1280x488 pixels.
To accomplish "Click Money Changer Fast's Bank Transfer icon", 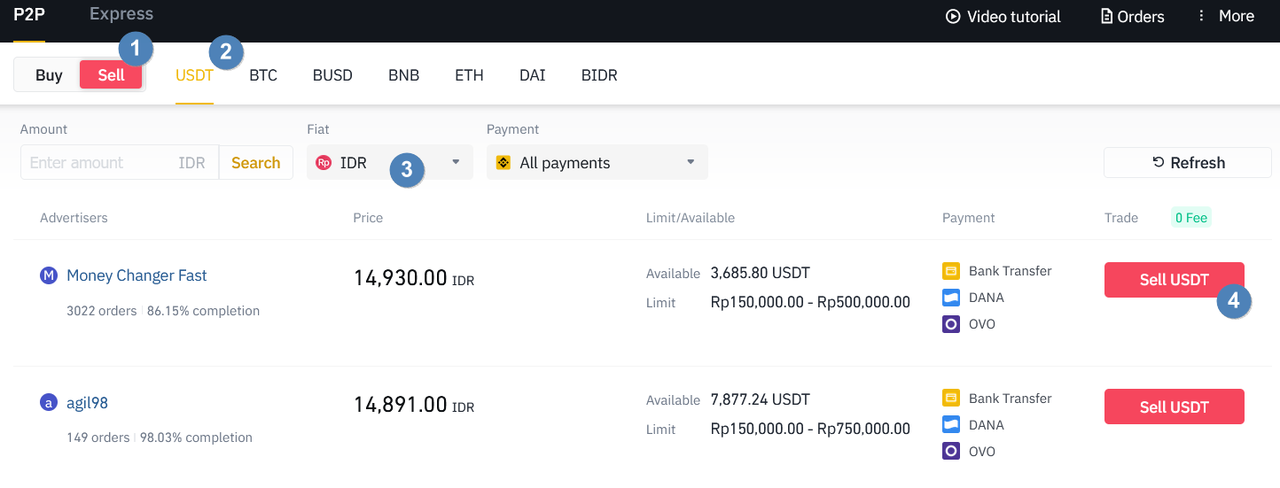I will pos(951,271).
